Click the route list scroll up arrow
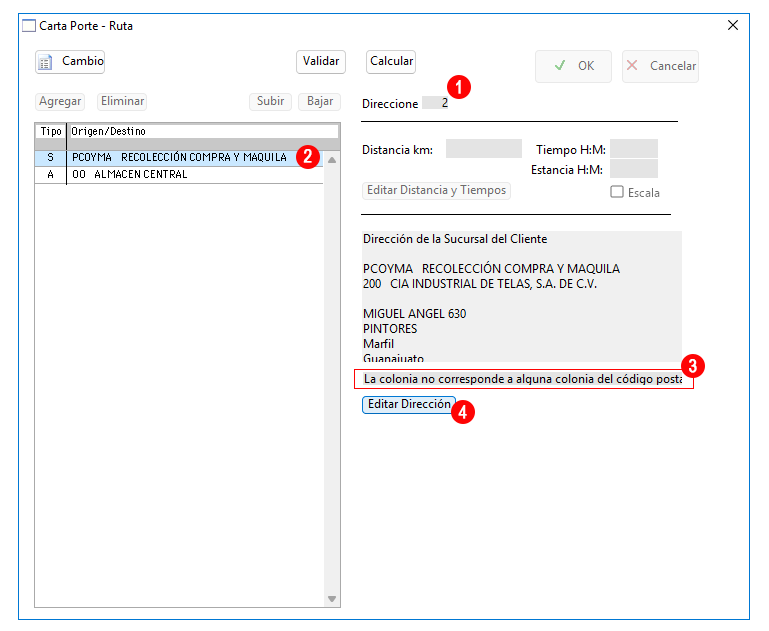This screenshot has width=769, height=631. (x=332, y=160)
